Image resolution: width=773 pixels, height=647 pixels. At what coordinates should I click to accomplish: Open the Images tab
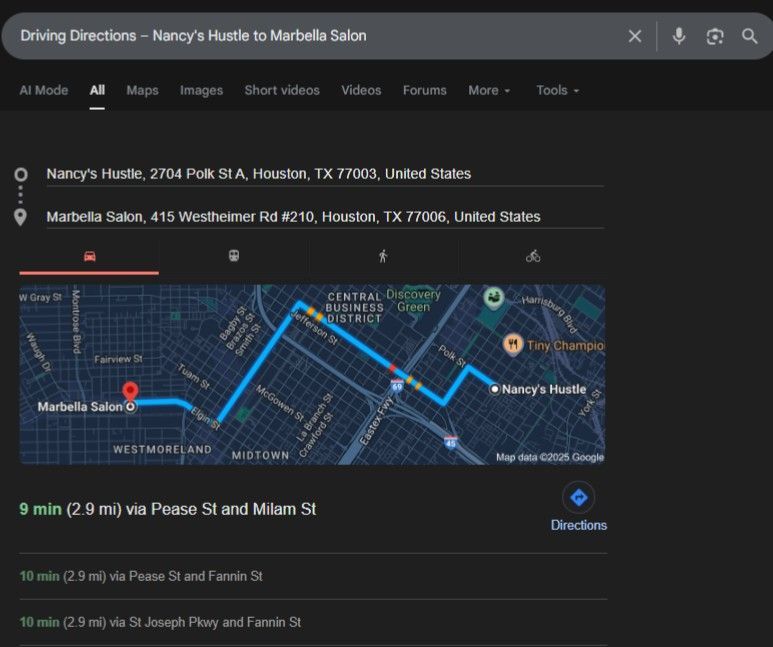(201, 90)
